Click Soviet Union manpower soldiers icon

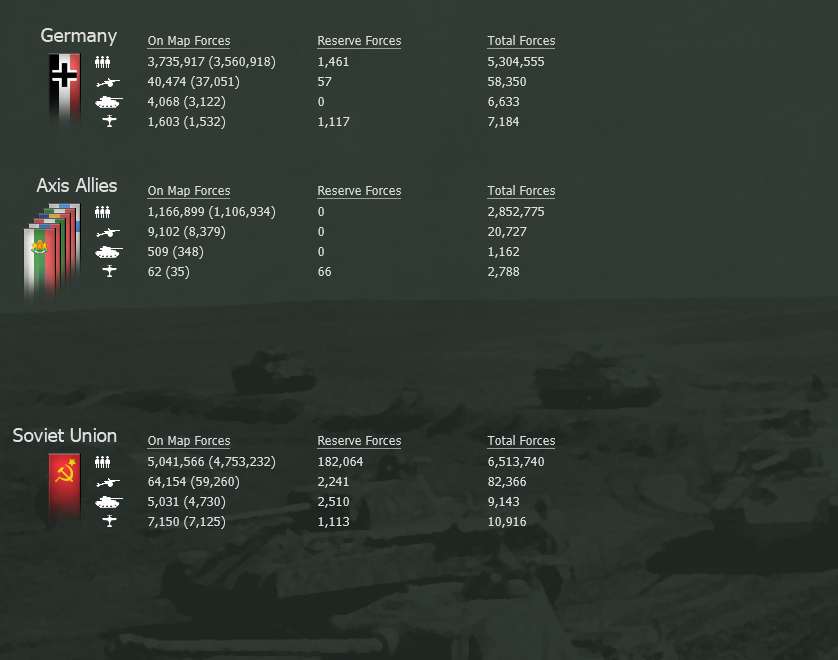(103, 462)
